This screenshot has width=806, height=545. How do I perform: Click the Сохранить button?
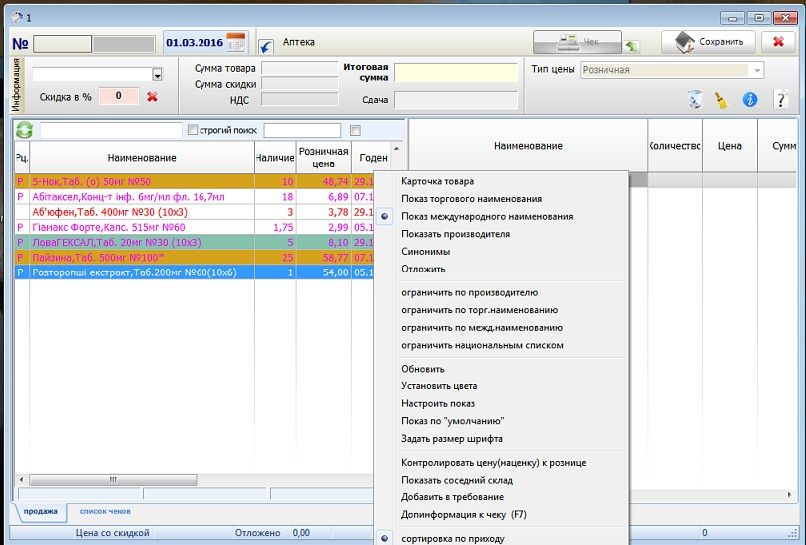pos(708,42)
